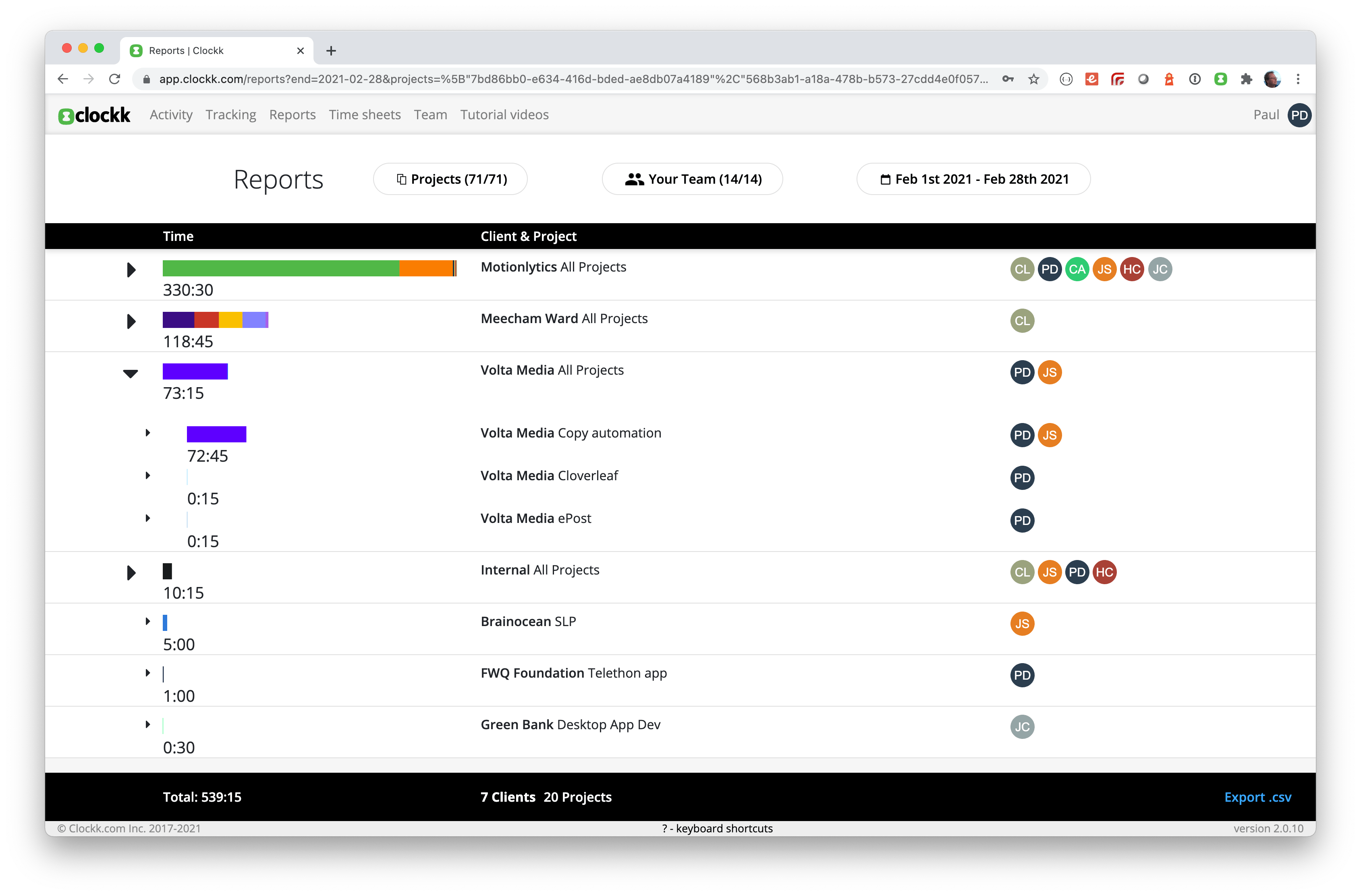Open Reports in the top navigation
Image resolution: width=1361 pixels, height=896 pixels.
(292, 115)
